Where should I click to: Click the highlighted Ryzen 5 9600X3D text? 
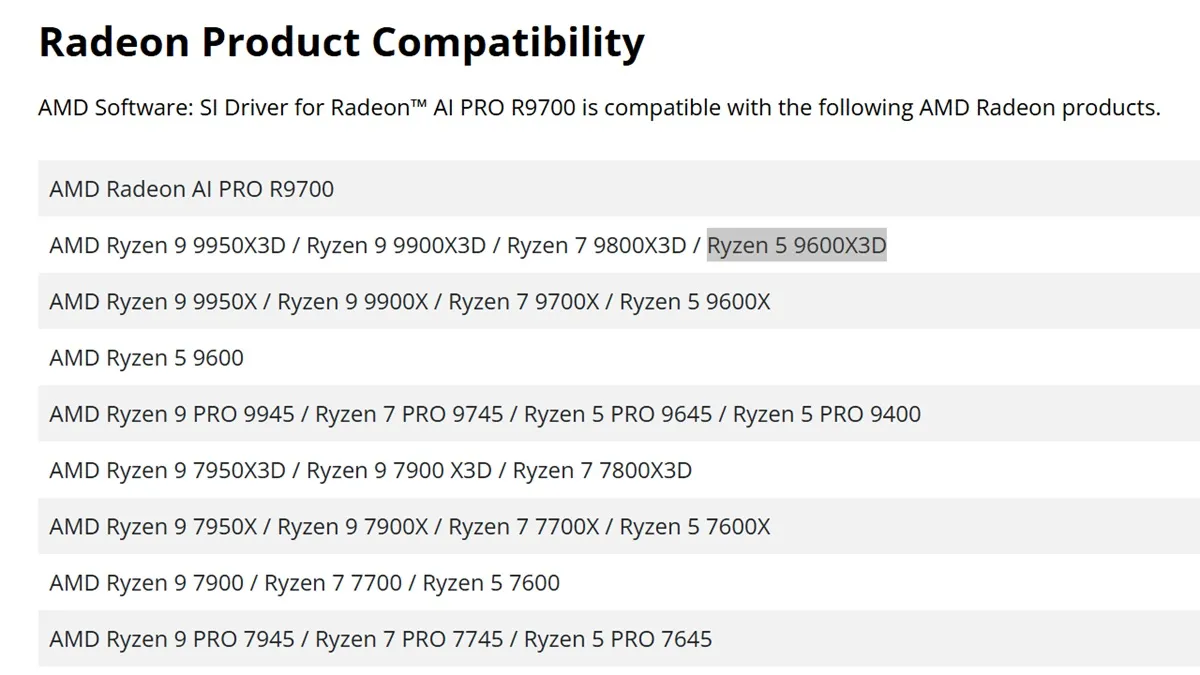tap(796, 245)
